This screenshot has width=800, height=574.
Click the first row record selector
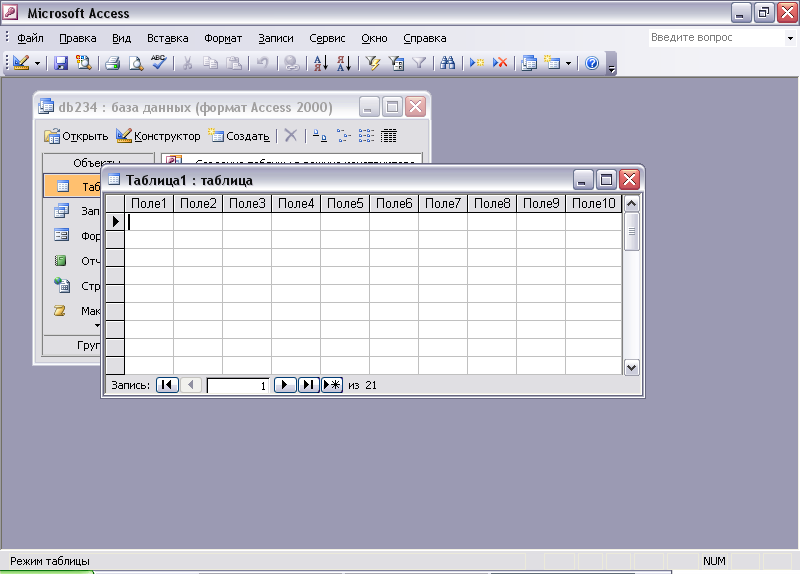point(115,221)
